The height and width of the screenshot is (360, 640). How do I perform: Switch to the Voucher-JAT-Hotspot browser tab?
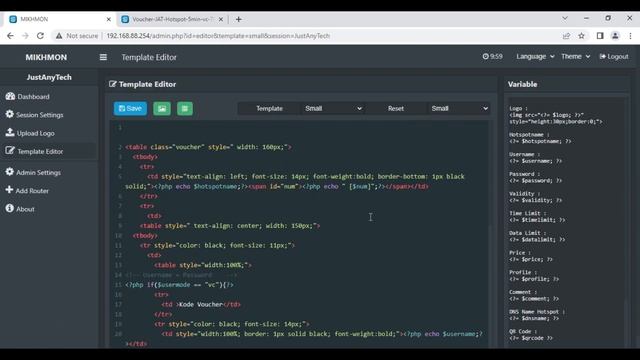171,19
